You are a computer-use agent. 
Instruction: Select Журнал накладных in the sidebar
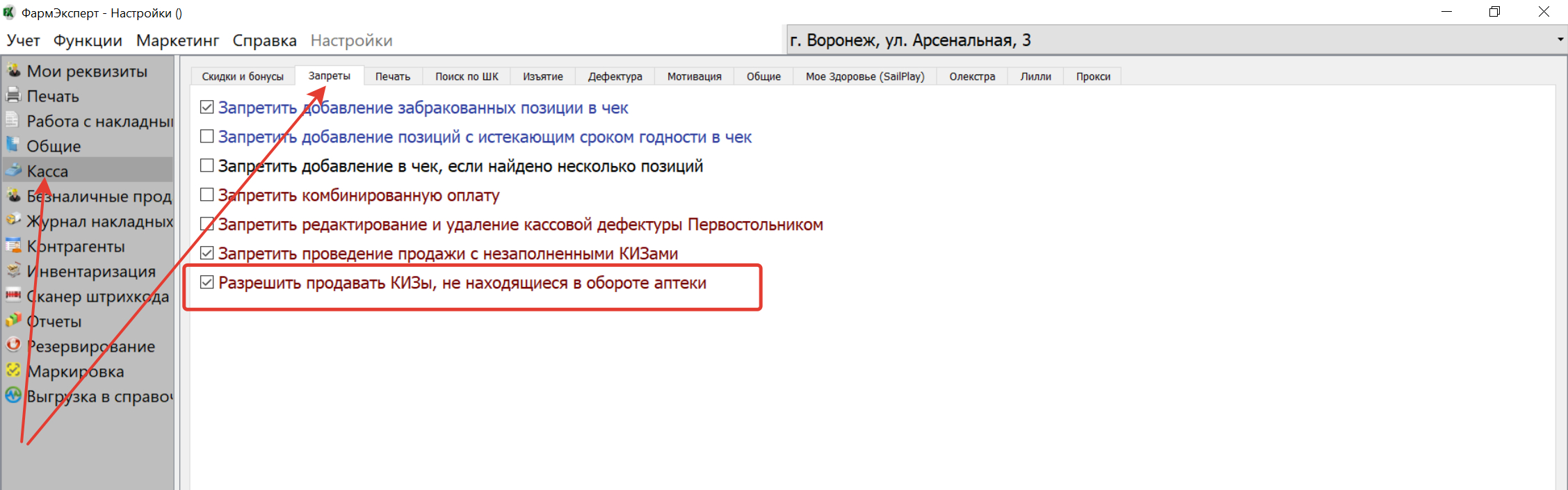(x=99, y=221)
